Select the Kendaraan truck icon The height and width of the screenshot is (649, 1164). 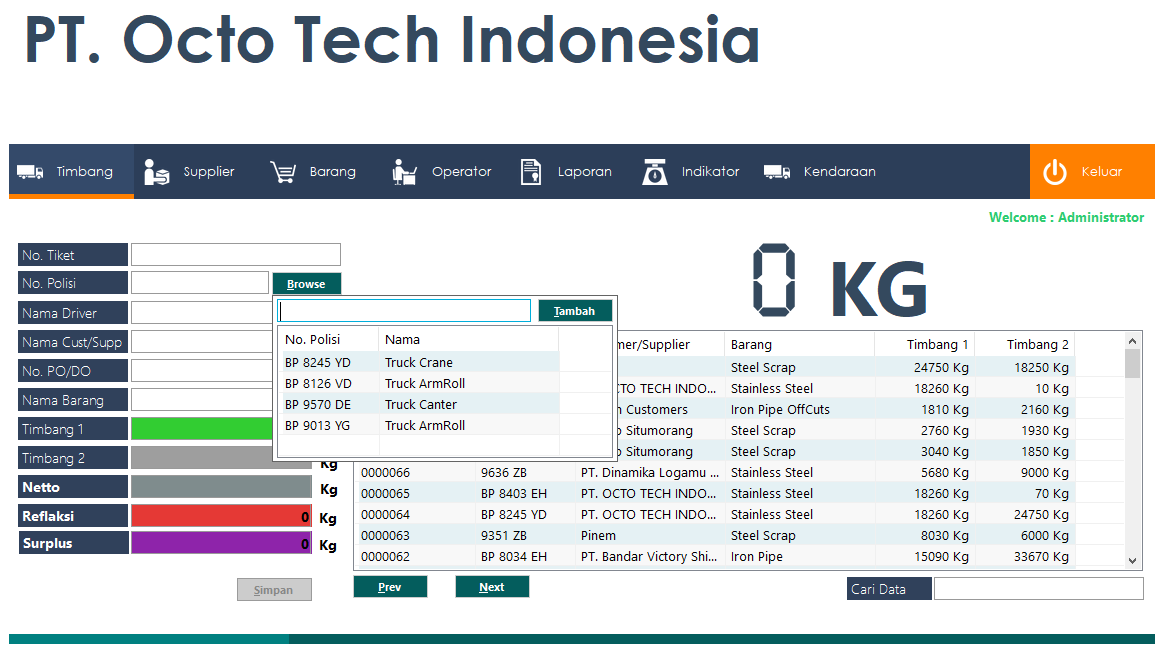[x=777, y=172]
